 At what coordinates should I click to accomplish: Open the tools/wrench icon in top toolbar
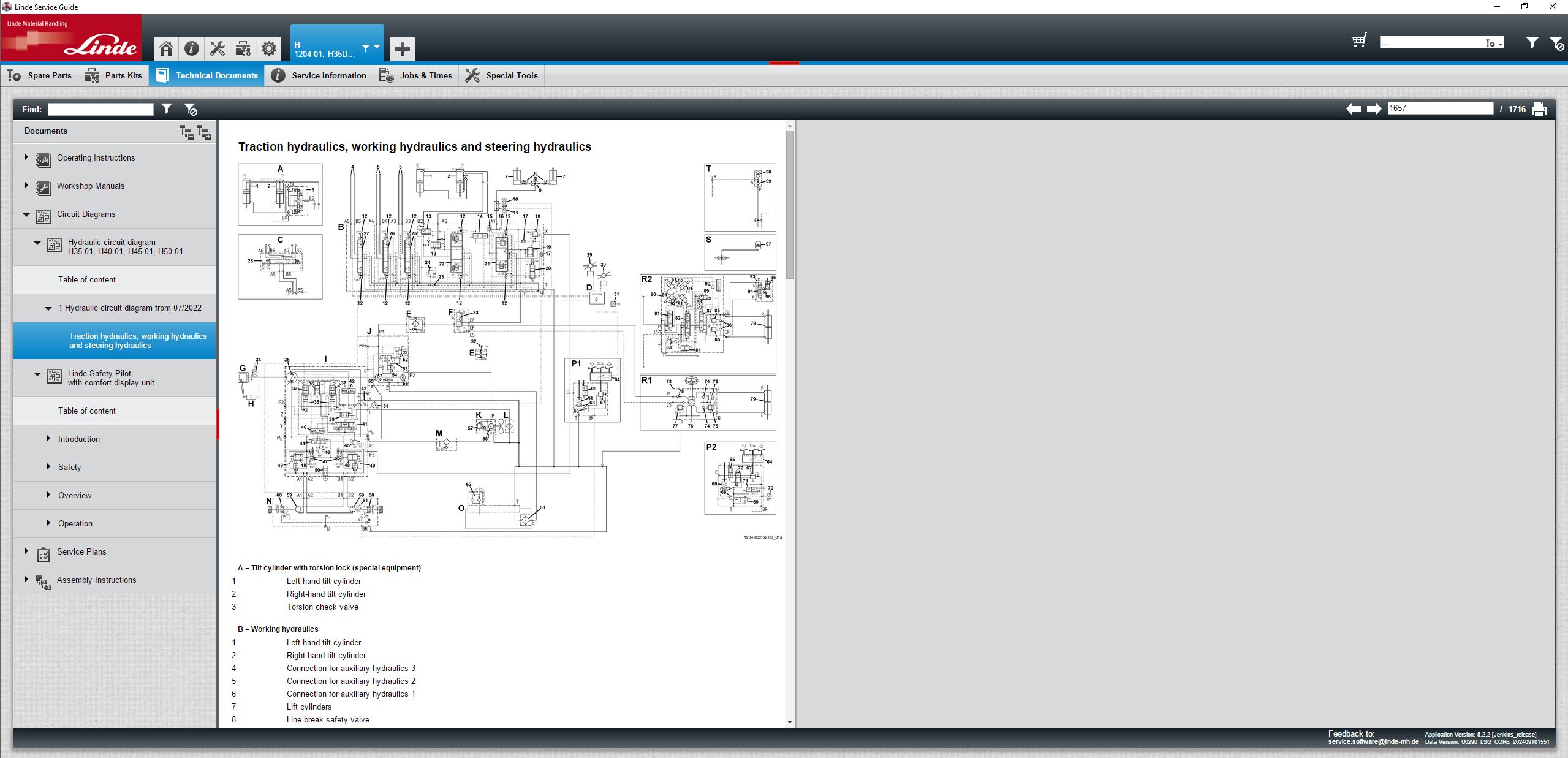point(217,48)
